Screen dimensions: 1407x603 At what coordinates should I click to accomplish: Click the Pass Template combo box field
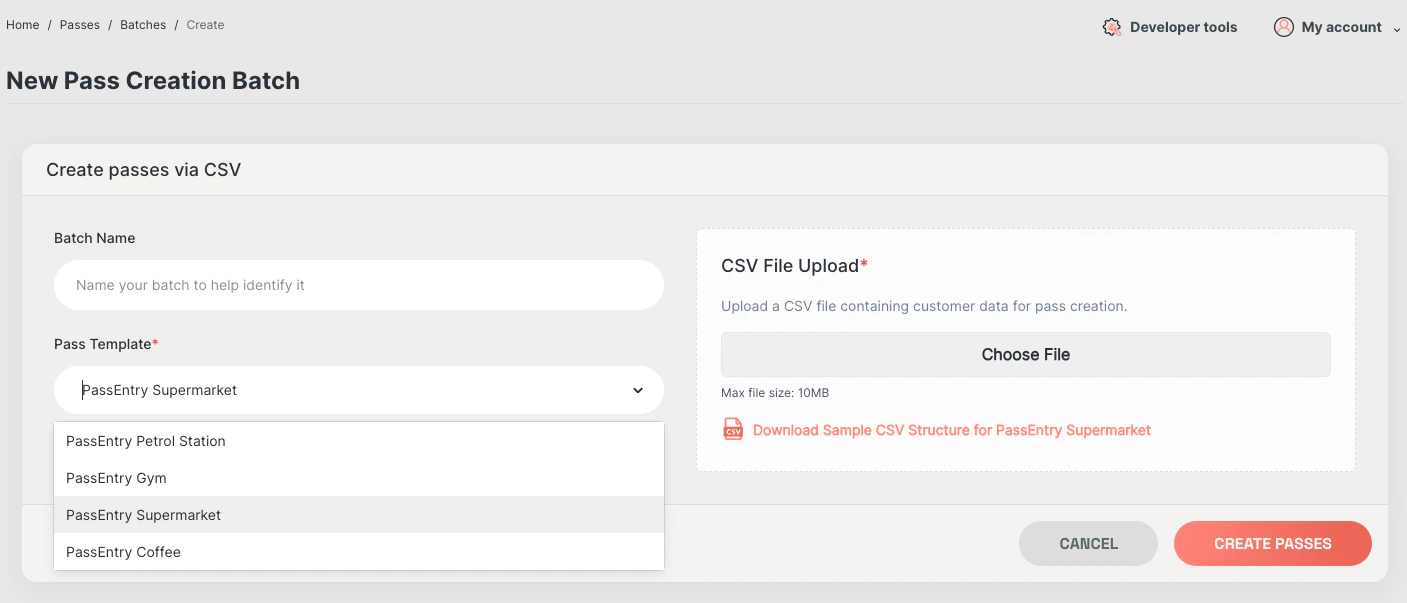[359, 390]
